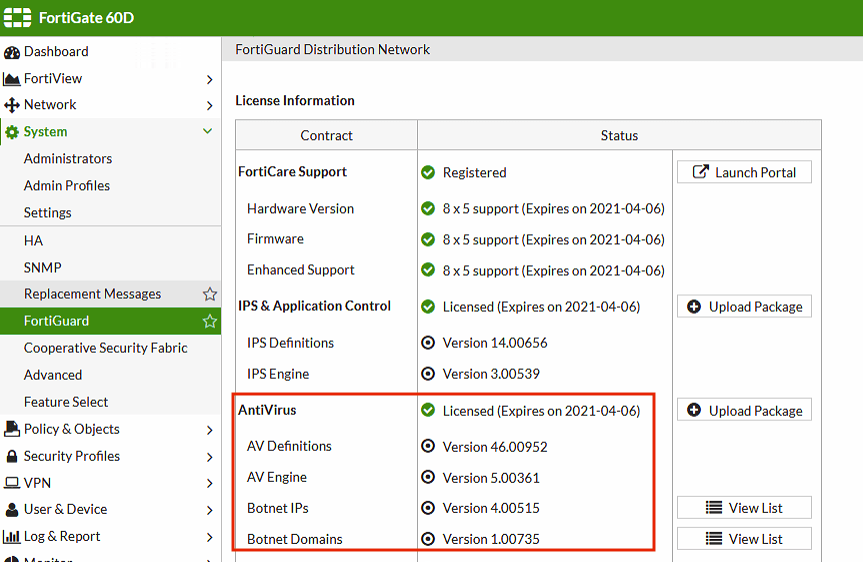Click the Policy & Objects icon
Screen dimensions: 863x562
tap(12, 429)
